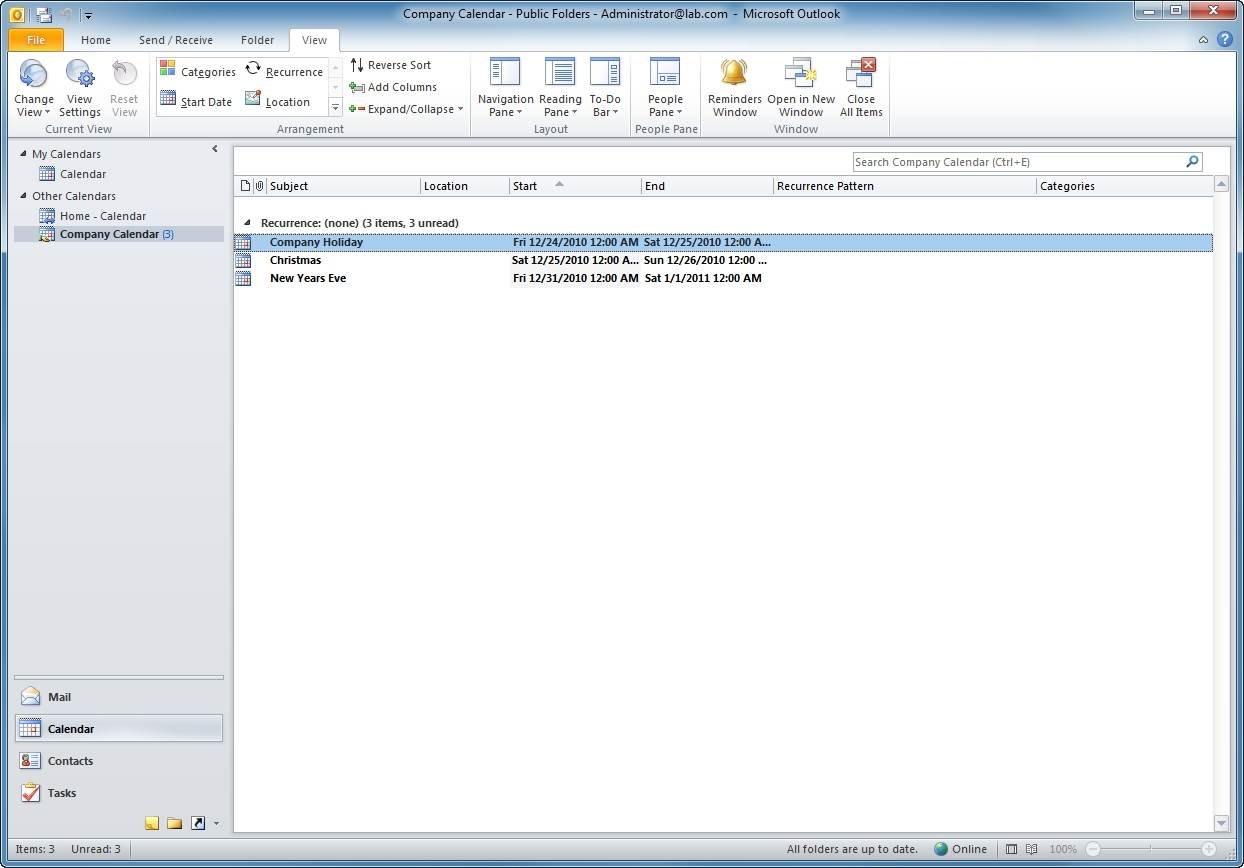
Task: Adjust the zoom slider in status bar
Action: point(1150,849)
